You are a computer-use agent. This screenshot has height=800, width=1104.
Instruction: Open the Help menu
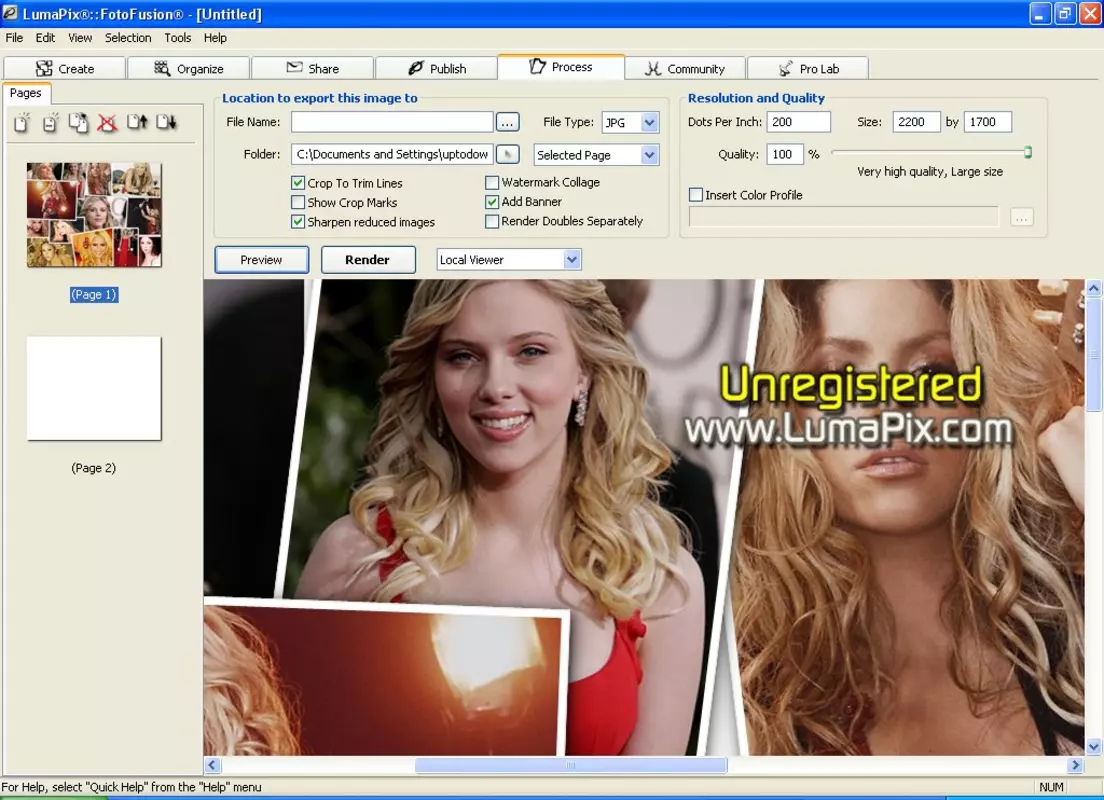(x=215, y=38)
